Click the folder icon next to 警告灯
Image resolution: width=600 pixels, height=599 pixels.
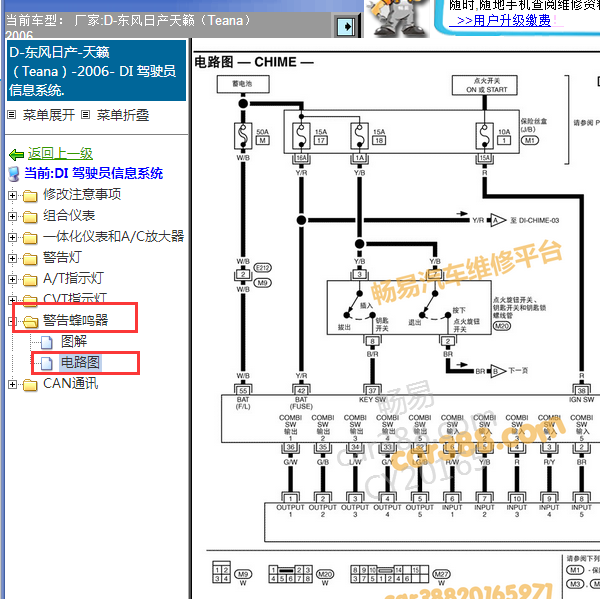[x=30, y=259]
